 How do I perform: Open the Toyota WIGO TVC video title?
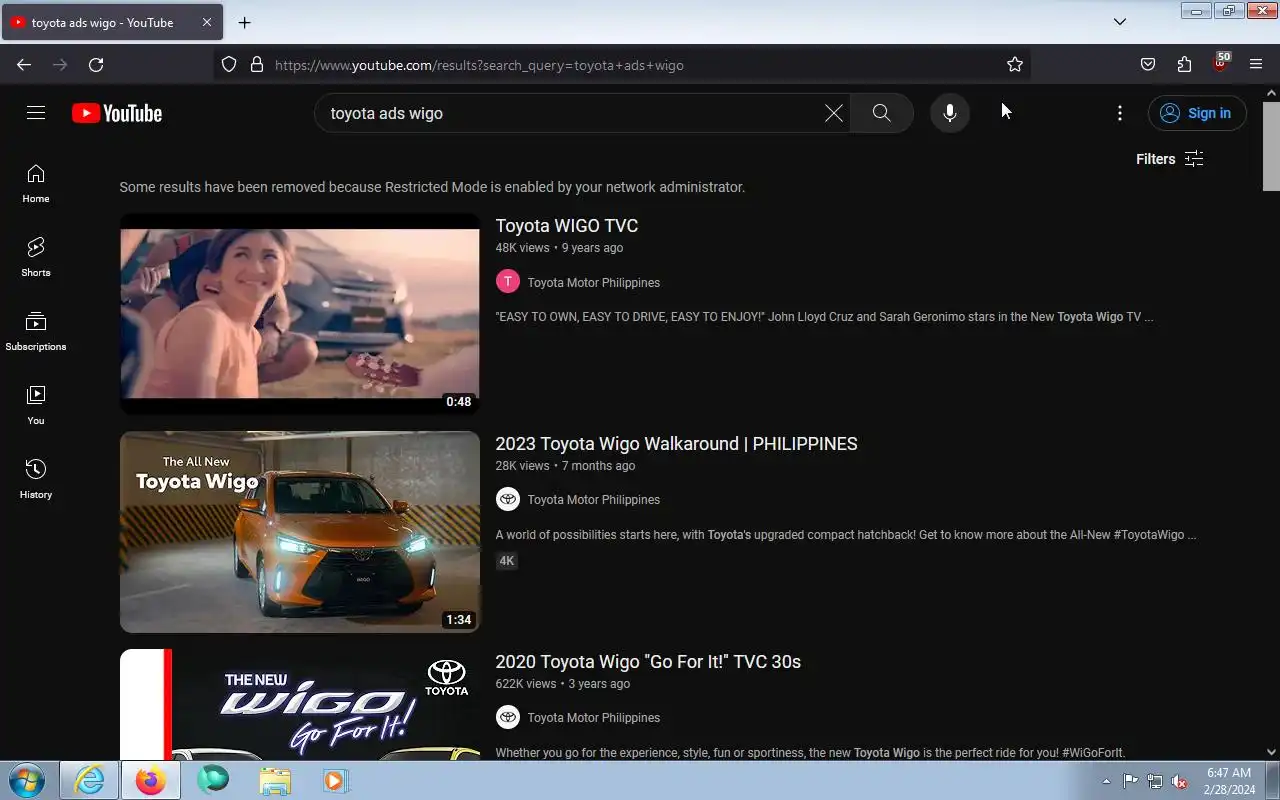click(567, 226)
